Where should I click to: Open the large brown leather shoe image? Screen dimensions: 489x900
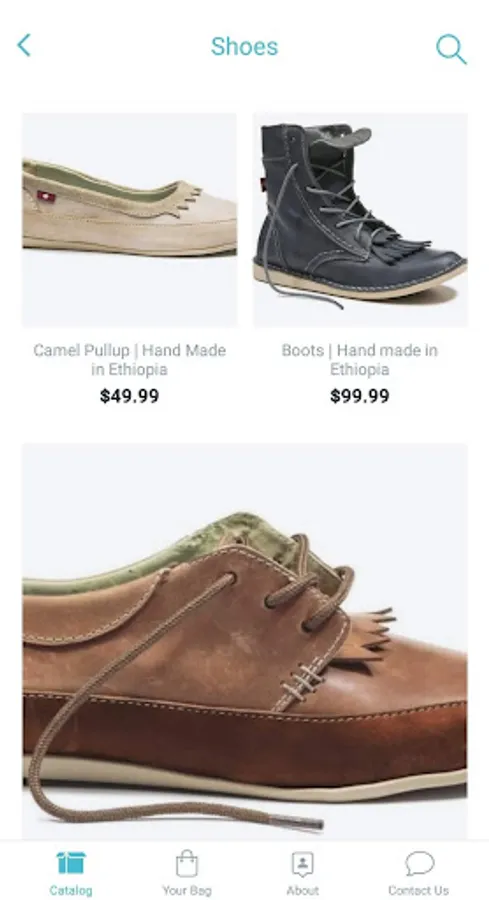coord(244,641)
